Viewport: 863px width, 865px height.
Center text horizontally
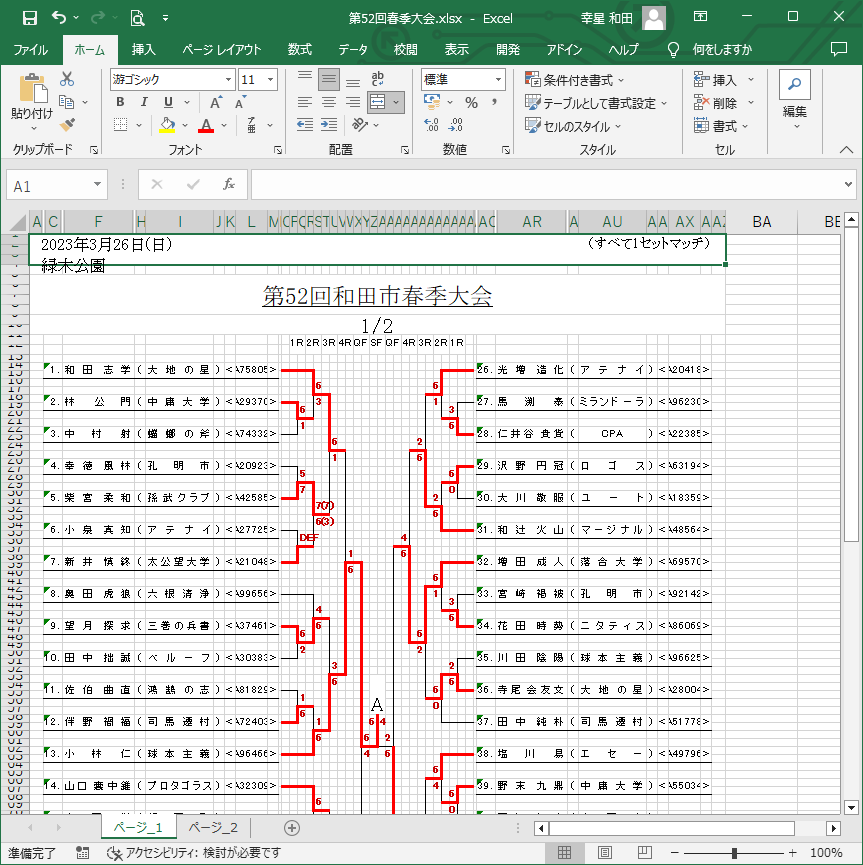coord(329,103)
